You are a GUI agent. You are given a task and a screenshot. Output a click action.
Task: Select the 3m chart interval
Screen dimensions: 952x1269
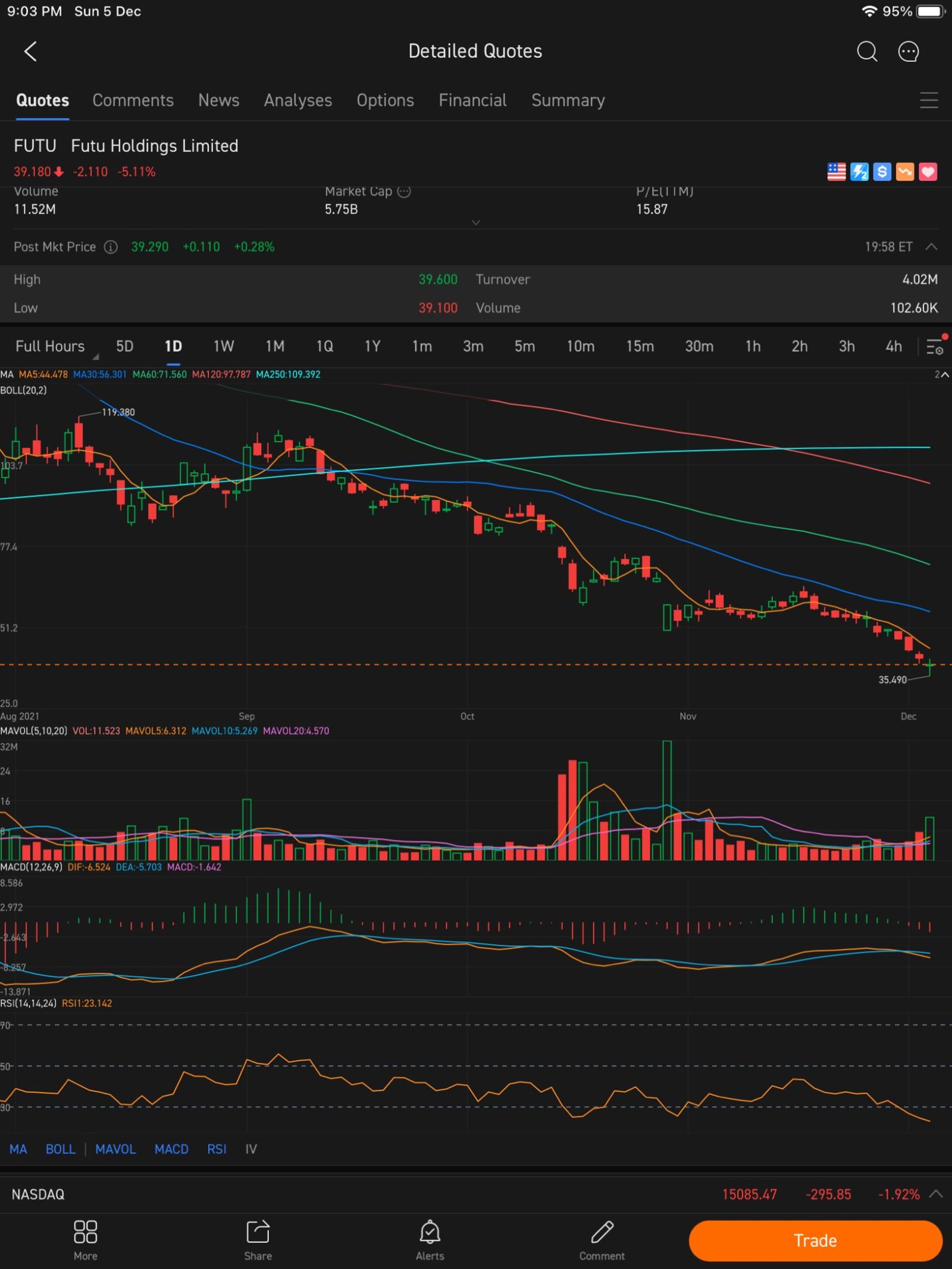[473, 346]
